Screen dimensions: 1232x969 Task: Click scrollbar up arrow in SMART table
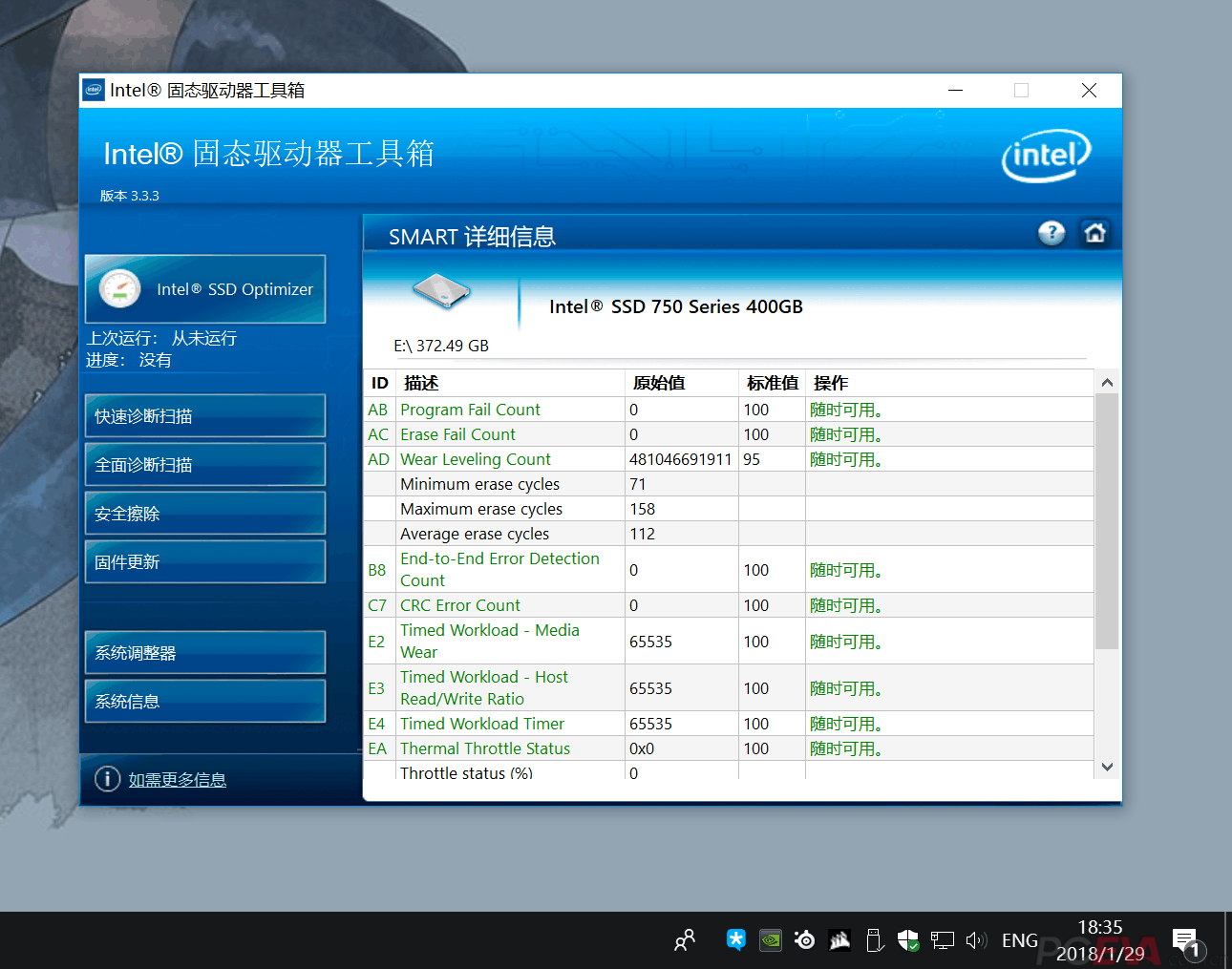[1107, 382]
